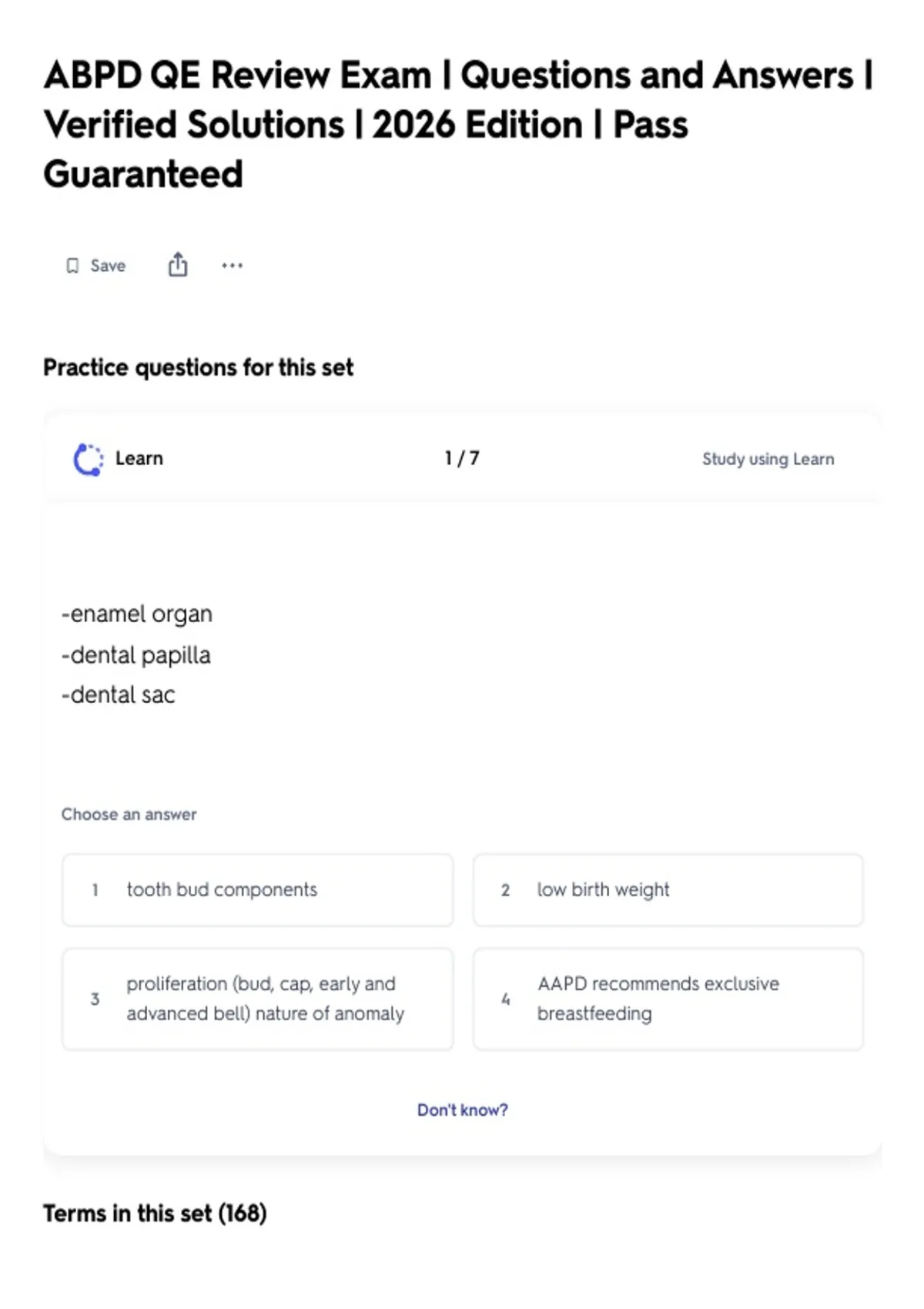Choose the 'proliferation (bud, cap...)' answer

pos(257,999)
